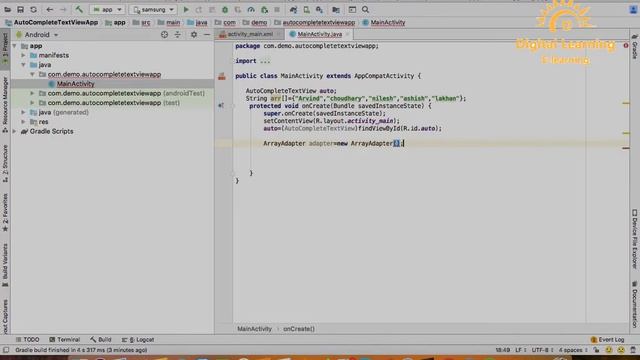The image size is (640, 360).
Task: Click the Stop toolbar icon
Action: (x=277, y=9)
